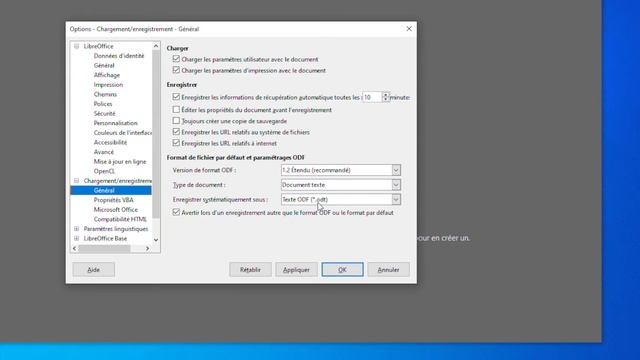The height and width of the screenshot is (360, 640).
Task: Select the Paramètres linguistiques tree label
Action: tap(116, 229)
